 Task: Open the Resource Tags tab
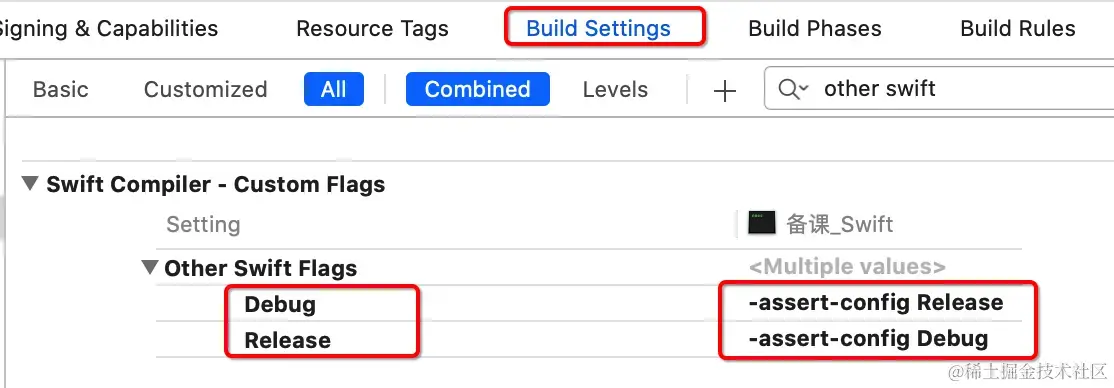372,28
